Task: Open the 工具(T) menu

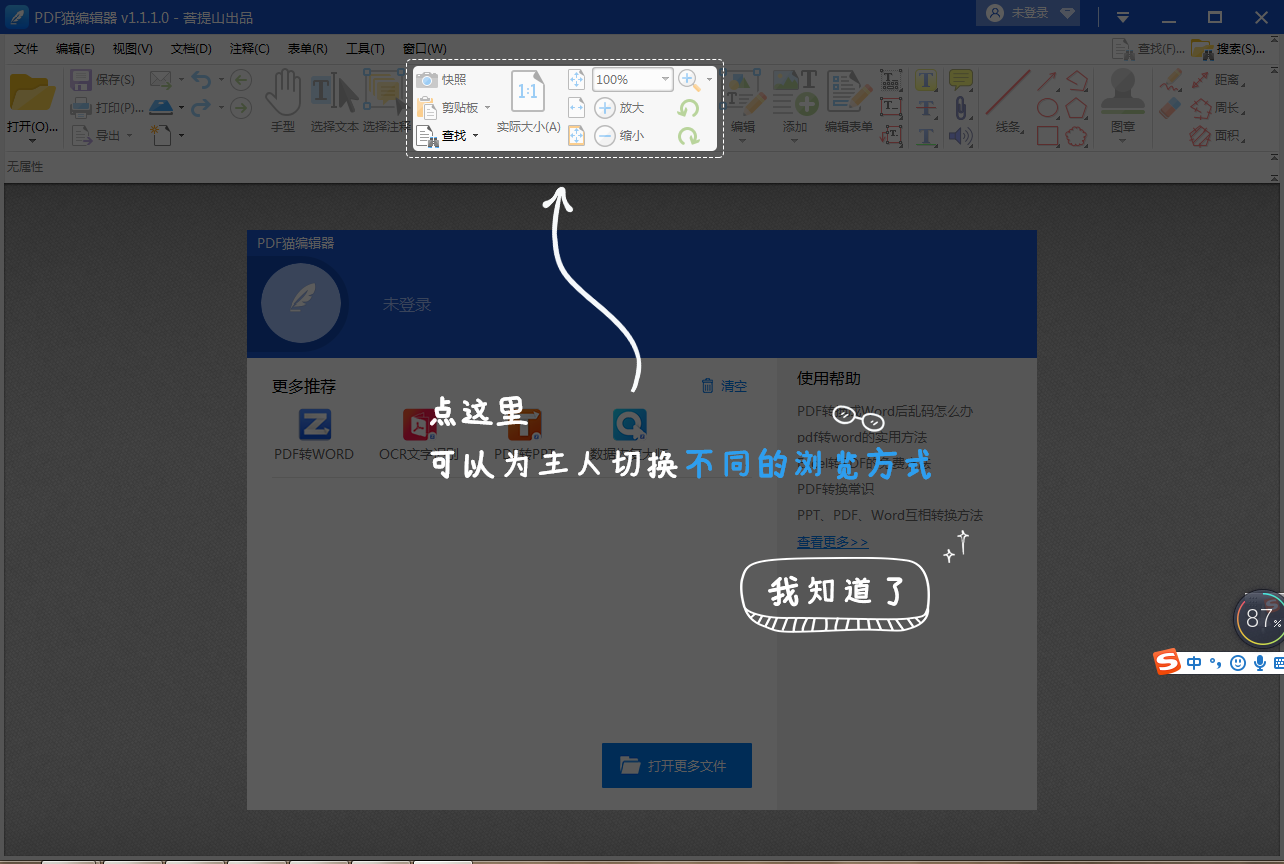Action: [x=364, y=48]
